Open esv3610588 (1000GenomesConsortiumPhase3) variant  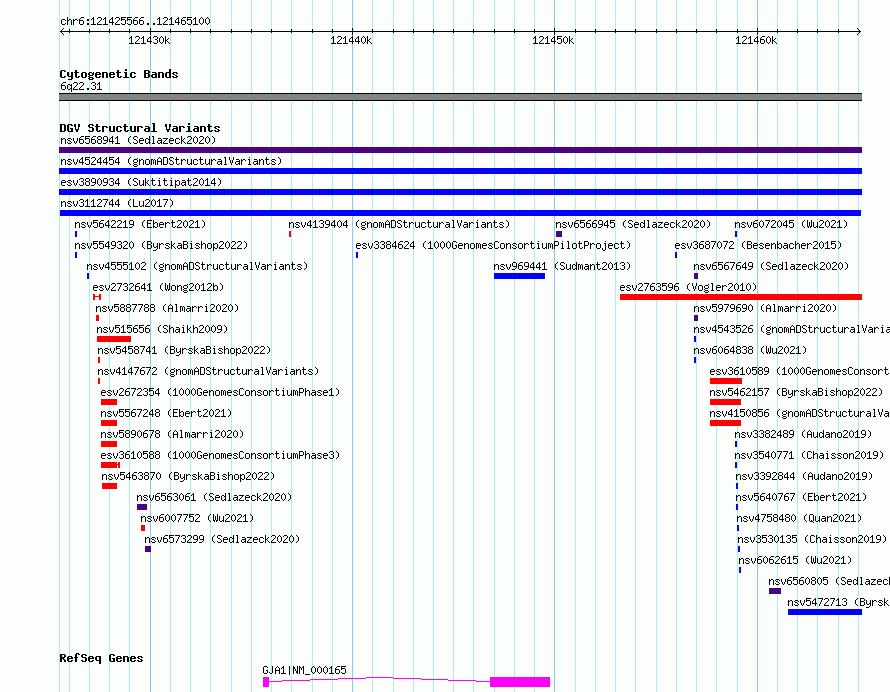point(220,455)
